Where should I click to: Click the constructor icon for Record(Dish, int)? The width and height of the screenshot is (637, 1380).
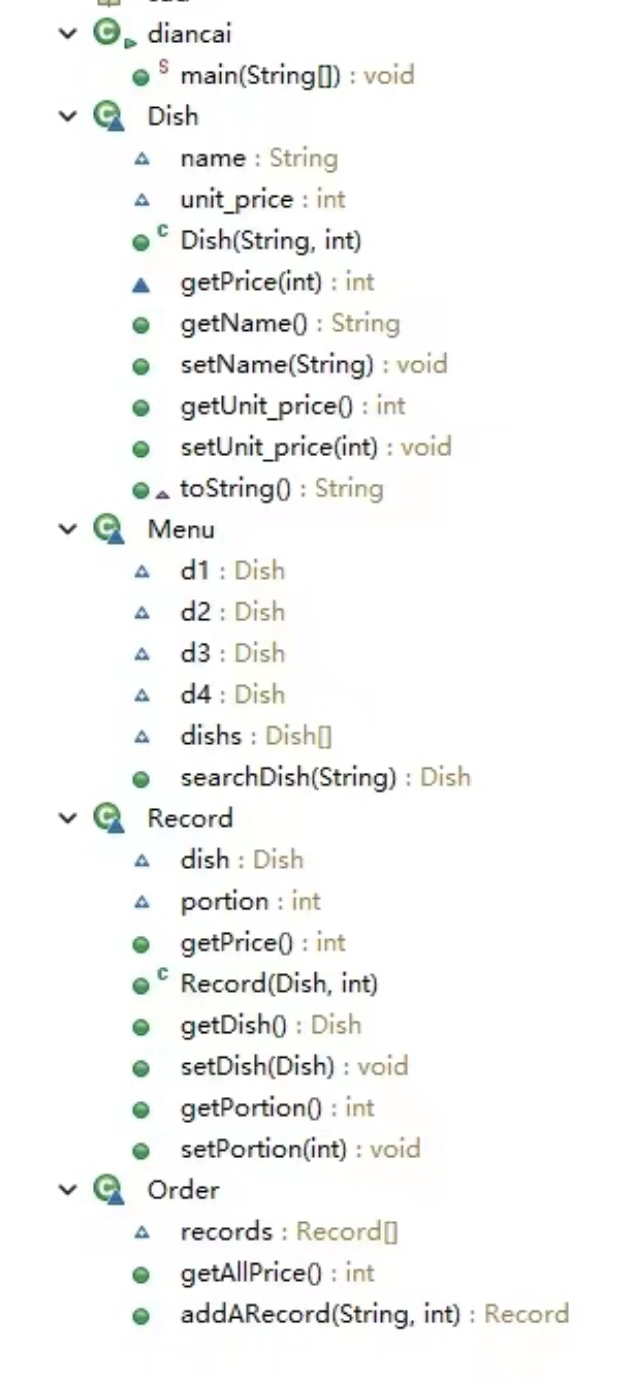click(x=141, y=985)
